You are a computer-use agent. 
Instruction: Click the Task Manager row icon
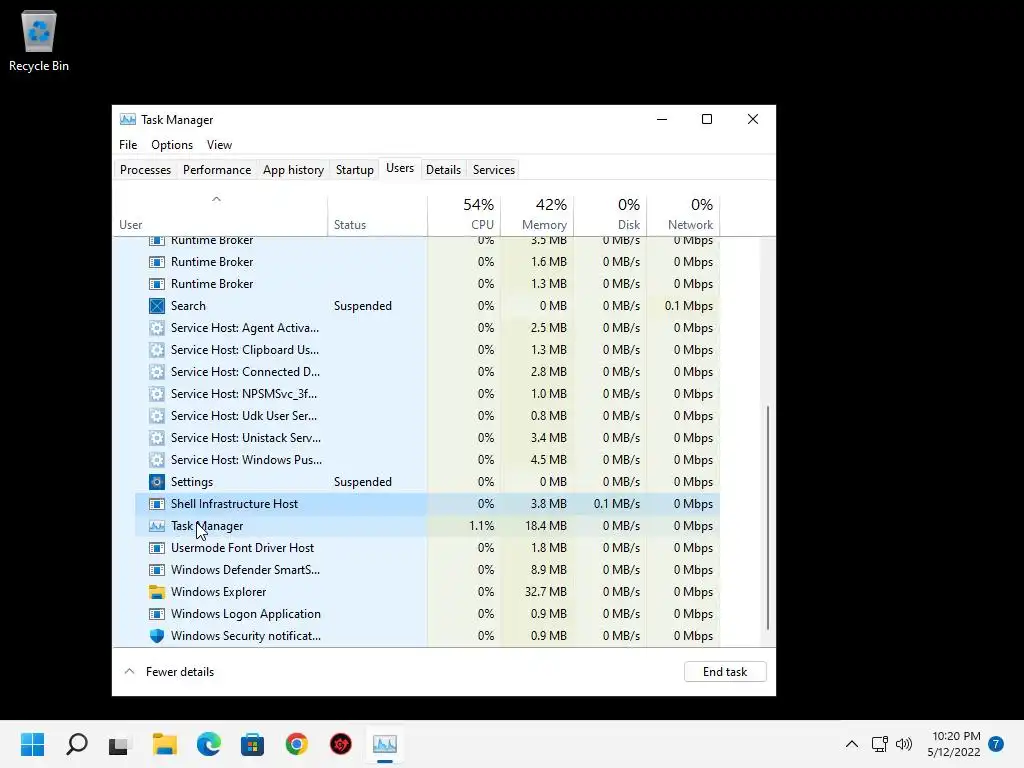pos(157,526)
